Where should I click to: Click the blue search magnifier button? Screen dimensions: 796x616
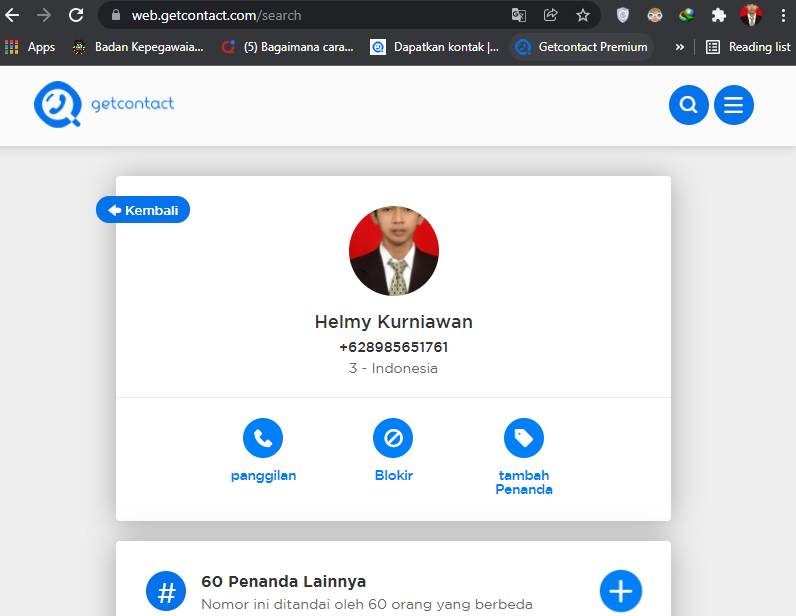[x=688, y=105]
